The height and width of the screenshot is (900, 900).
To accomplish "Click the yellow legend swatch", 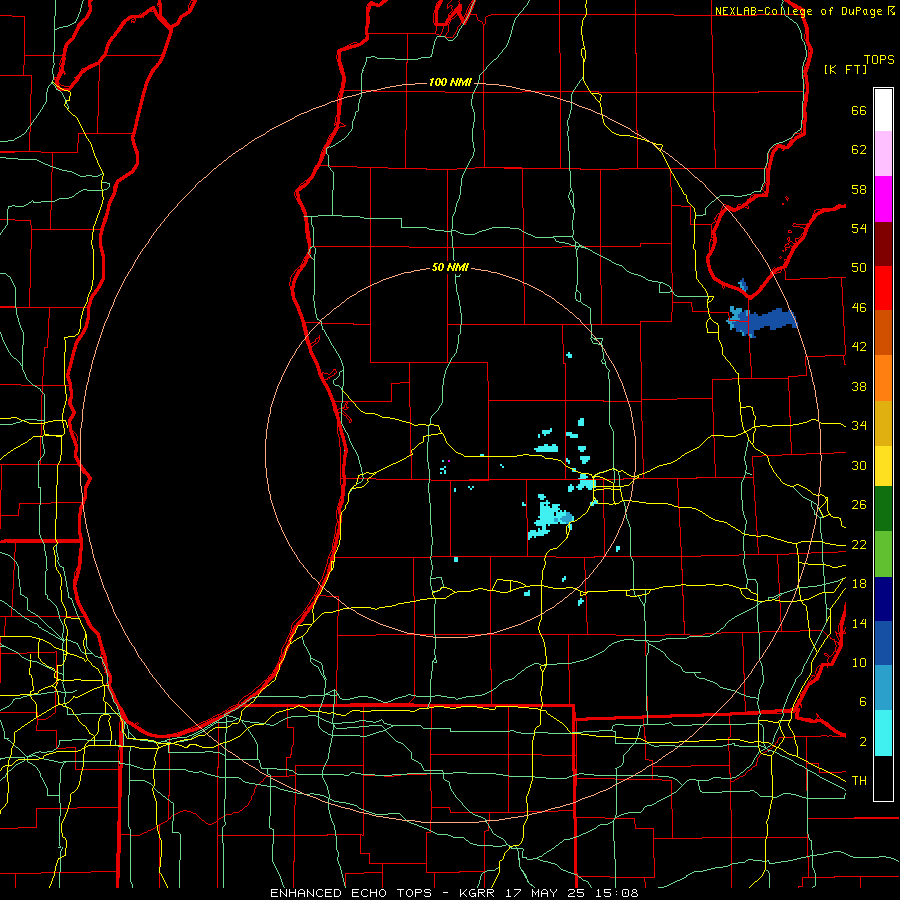I will tap(883, 465).
